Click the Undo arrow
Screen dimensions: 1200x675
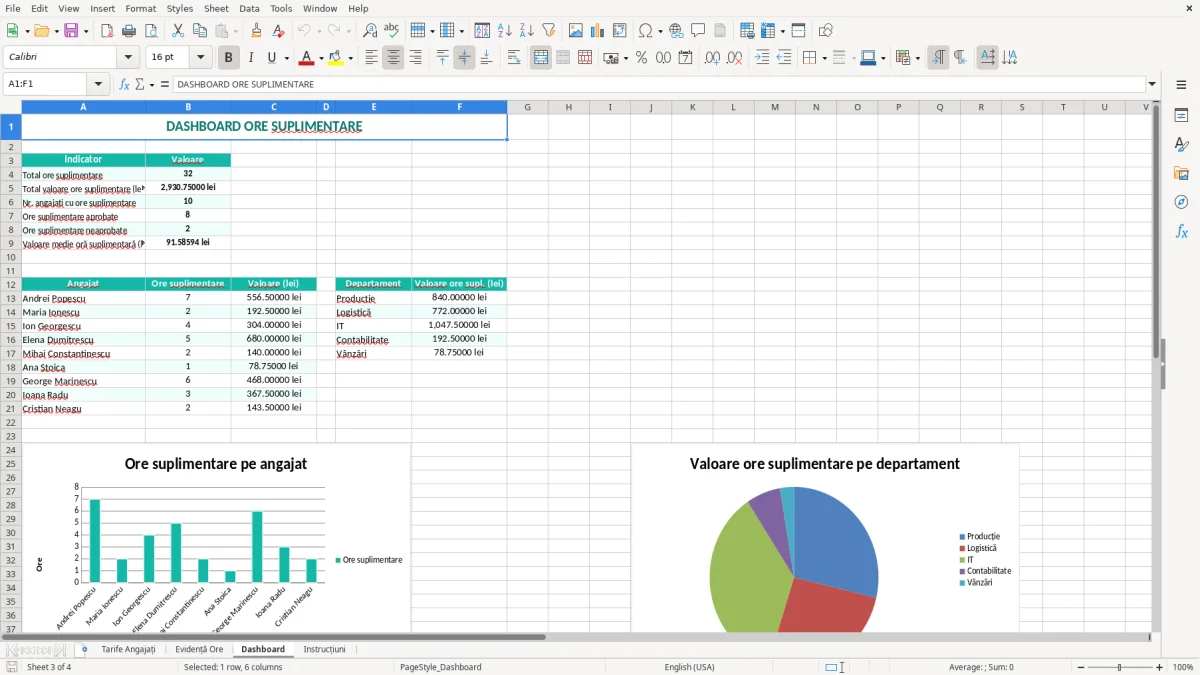coord(304,31)
